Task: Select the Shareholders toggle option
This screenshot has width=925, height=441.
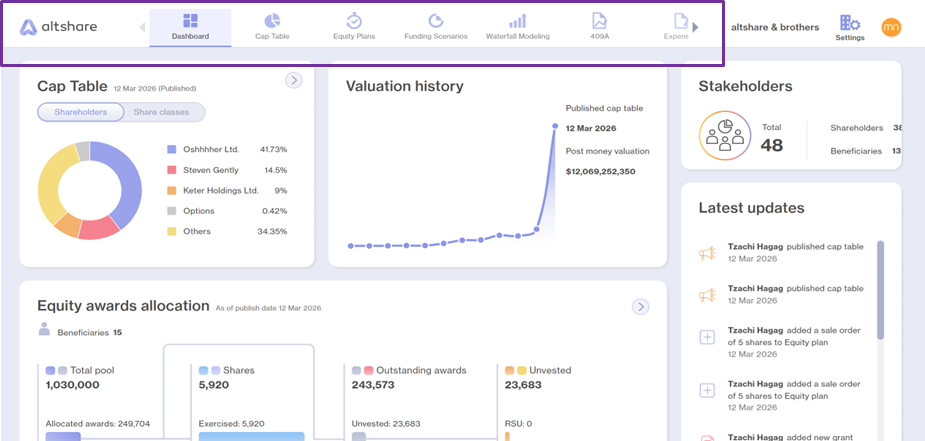Action: tap(81, 112)
